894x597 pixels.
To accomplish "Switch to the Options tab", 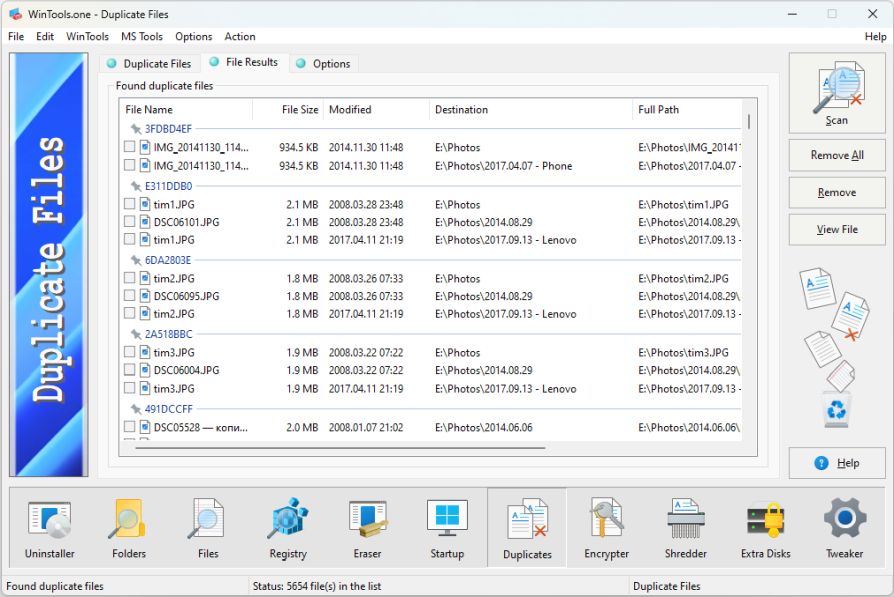I will (324, 64).
